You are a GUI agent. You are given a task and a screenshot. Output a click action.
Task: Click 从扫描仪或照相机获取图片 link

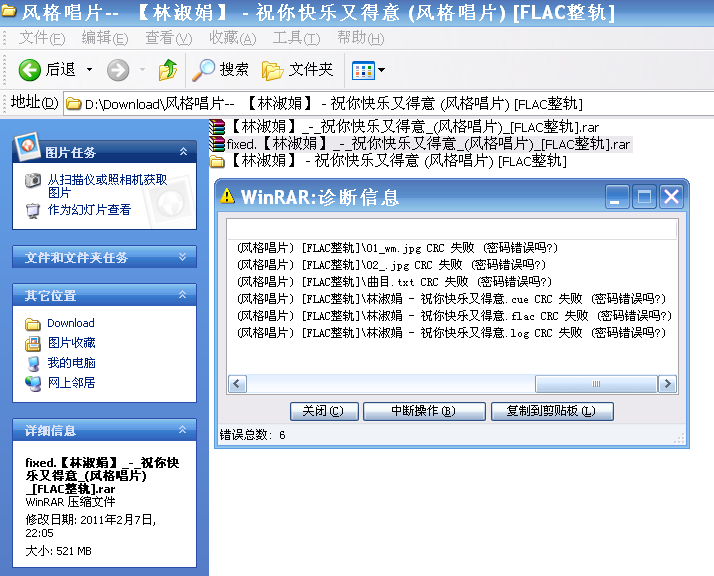click(x=107, y=186)
